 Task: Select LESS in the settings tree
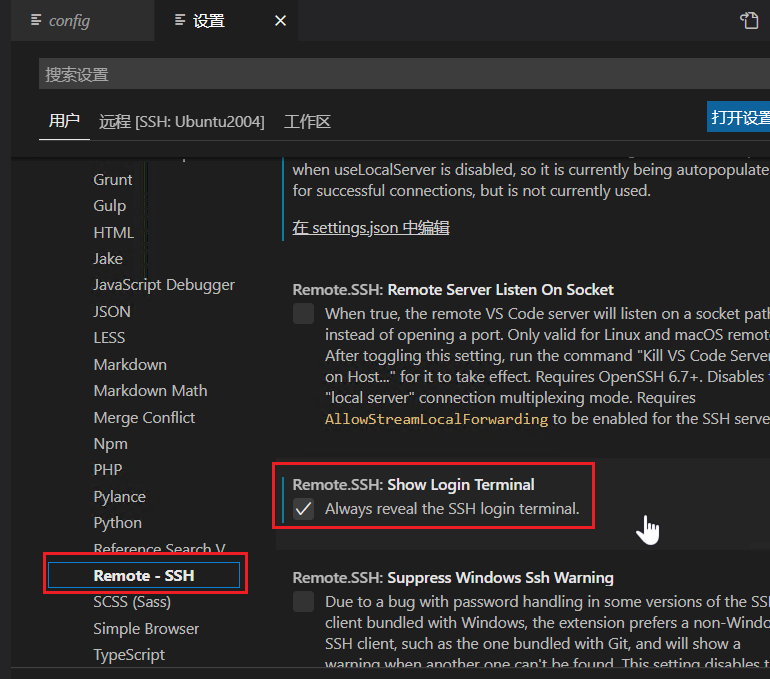pyautogui.click(x=109, y=338)
